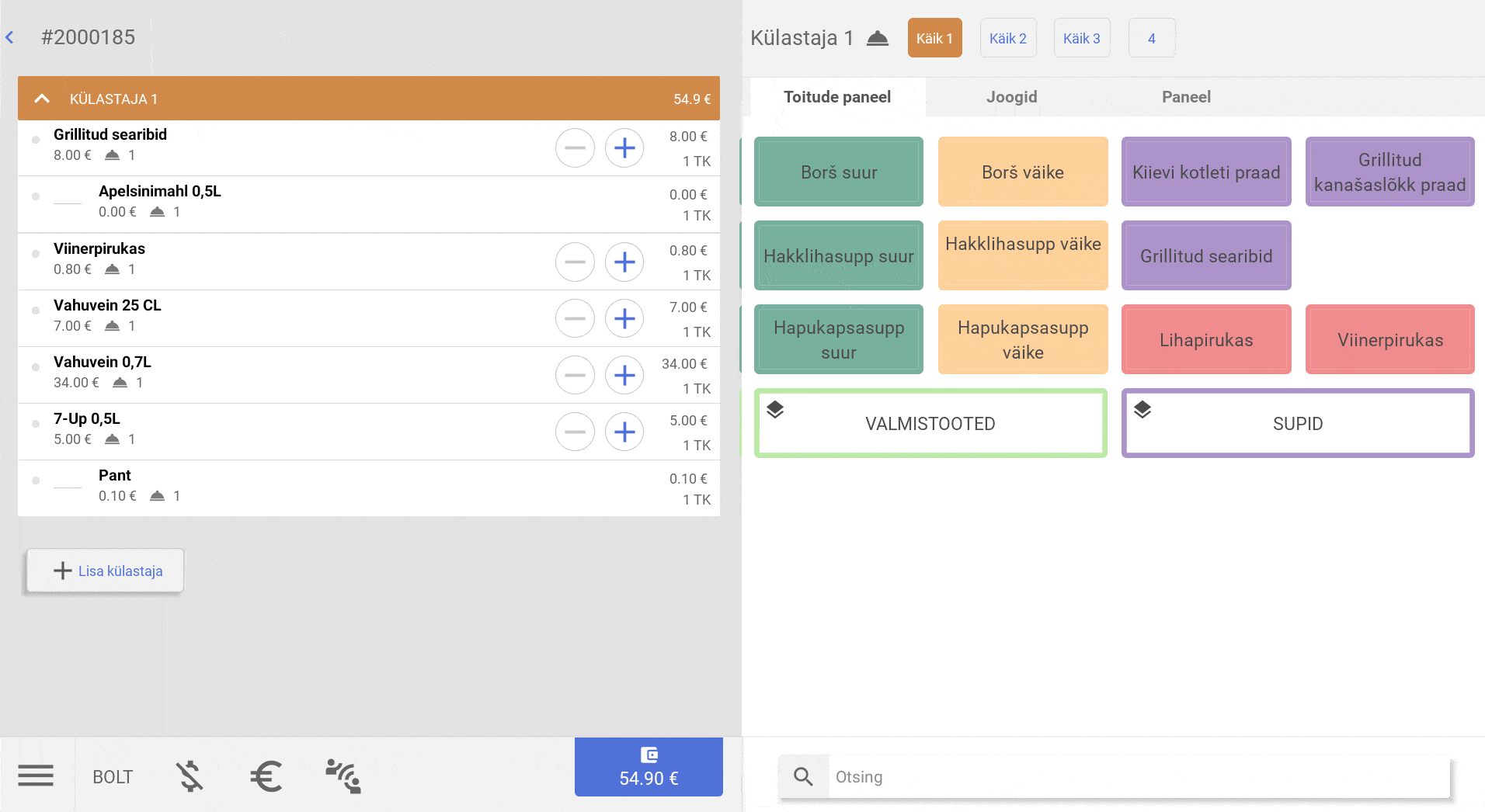1485x812 pixels.
Task: Increase quantity of Grillitud searibid
Action: (x=624, y=148)
